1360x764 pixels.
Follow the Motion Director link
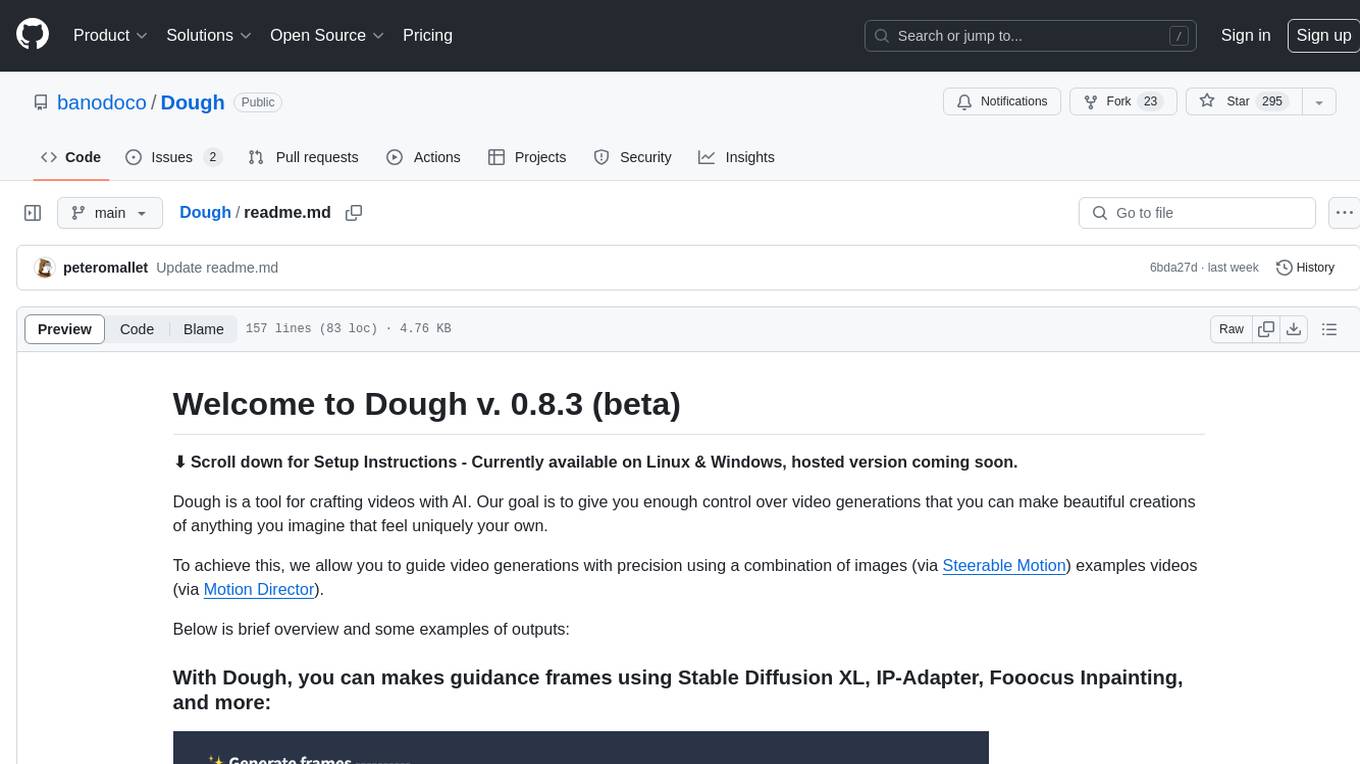(x=259, y=589)
